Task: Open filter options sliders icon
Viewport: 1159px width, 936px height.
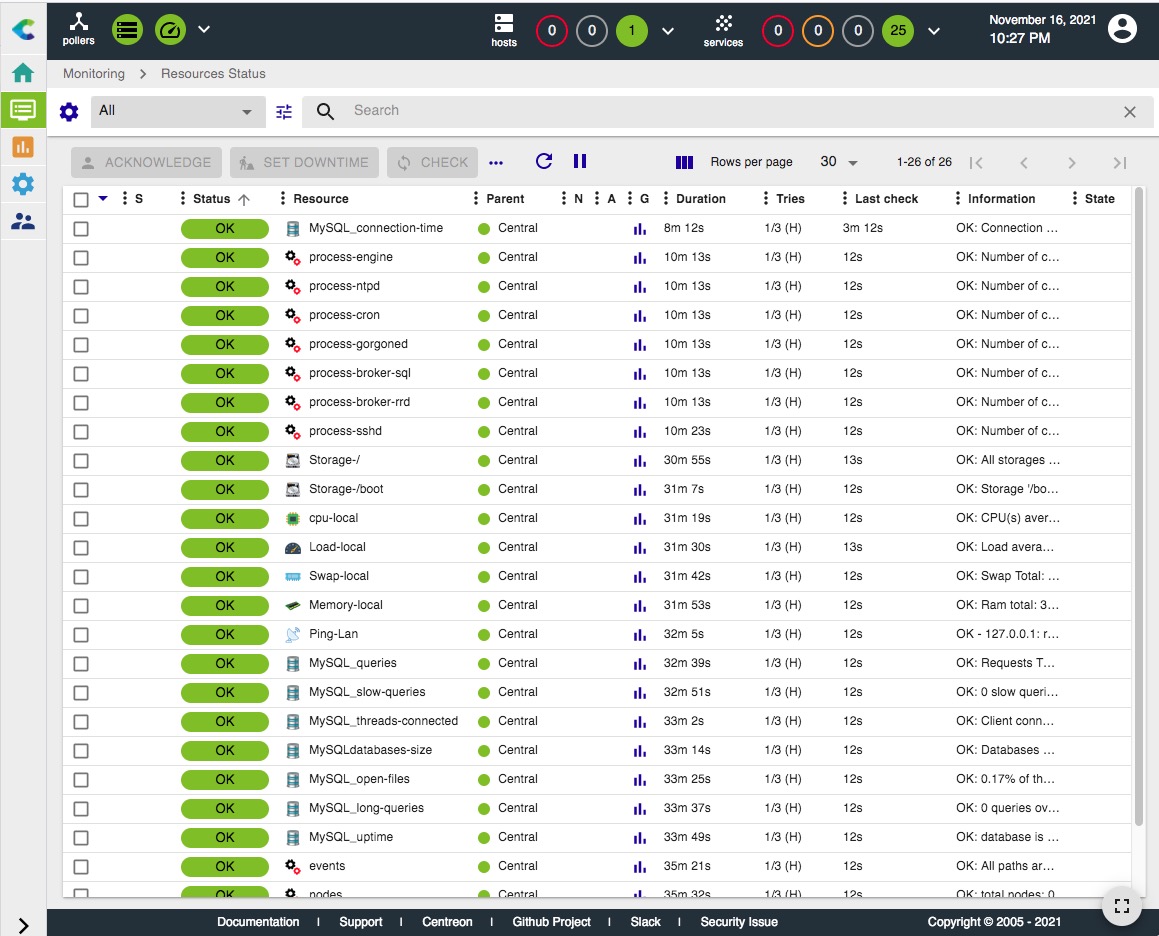Action: click(x=284, y=112)
